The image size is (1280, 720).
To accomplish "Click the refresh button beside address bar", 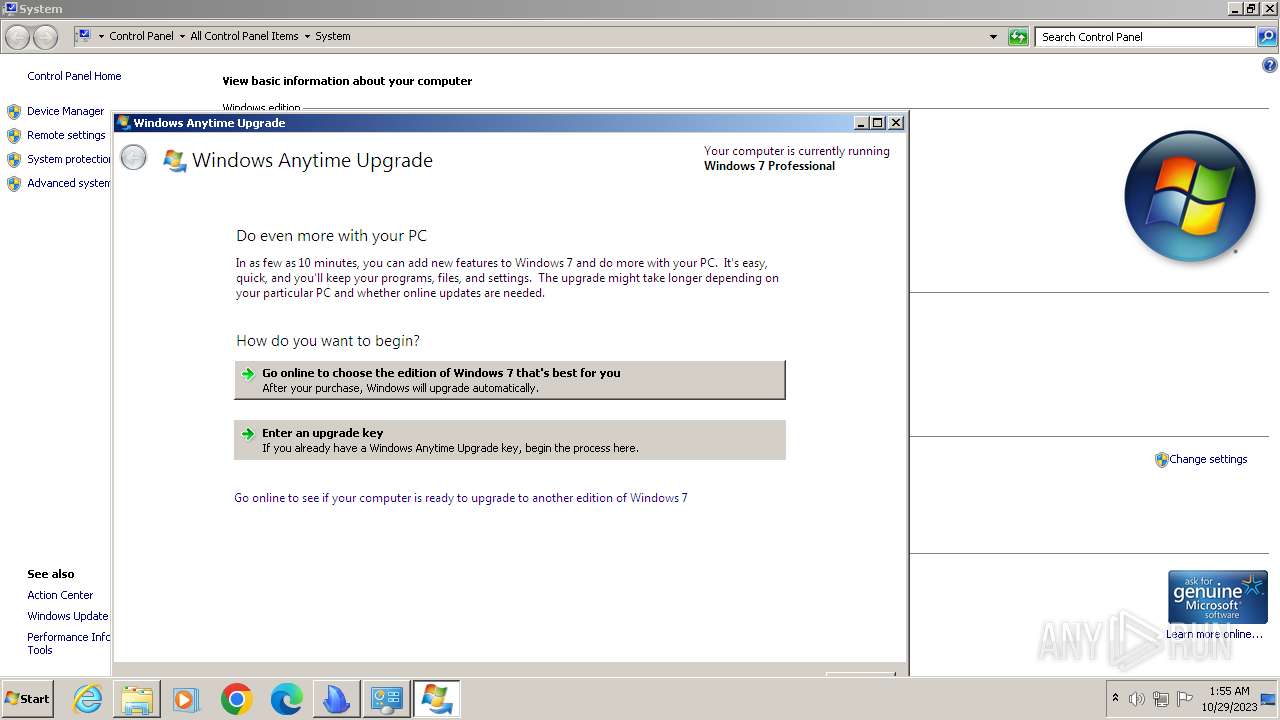I will pos(1018,37).
